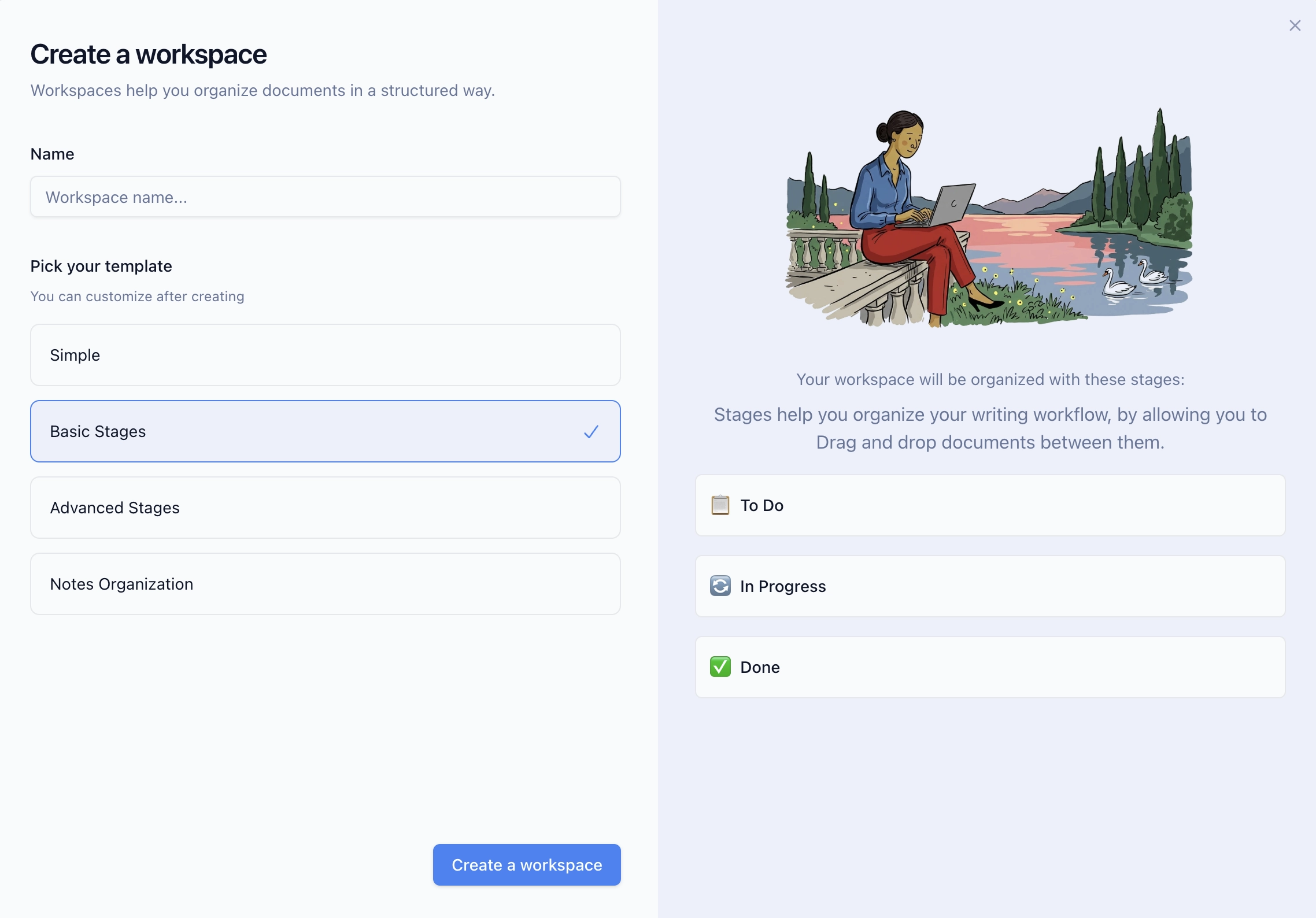This screenshot has height=918, width=1316.
Task: Deselect the Basic Stages template
Action: point(325,431)
